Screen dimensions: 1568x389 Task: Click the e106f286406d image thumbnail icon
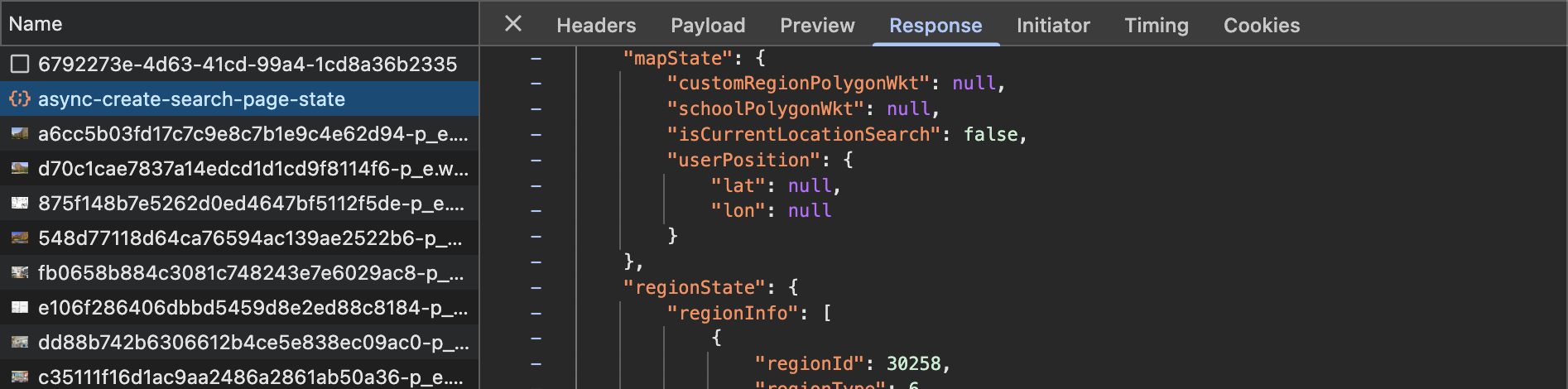(x=20, y=307)
